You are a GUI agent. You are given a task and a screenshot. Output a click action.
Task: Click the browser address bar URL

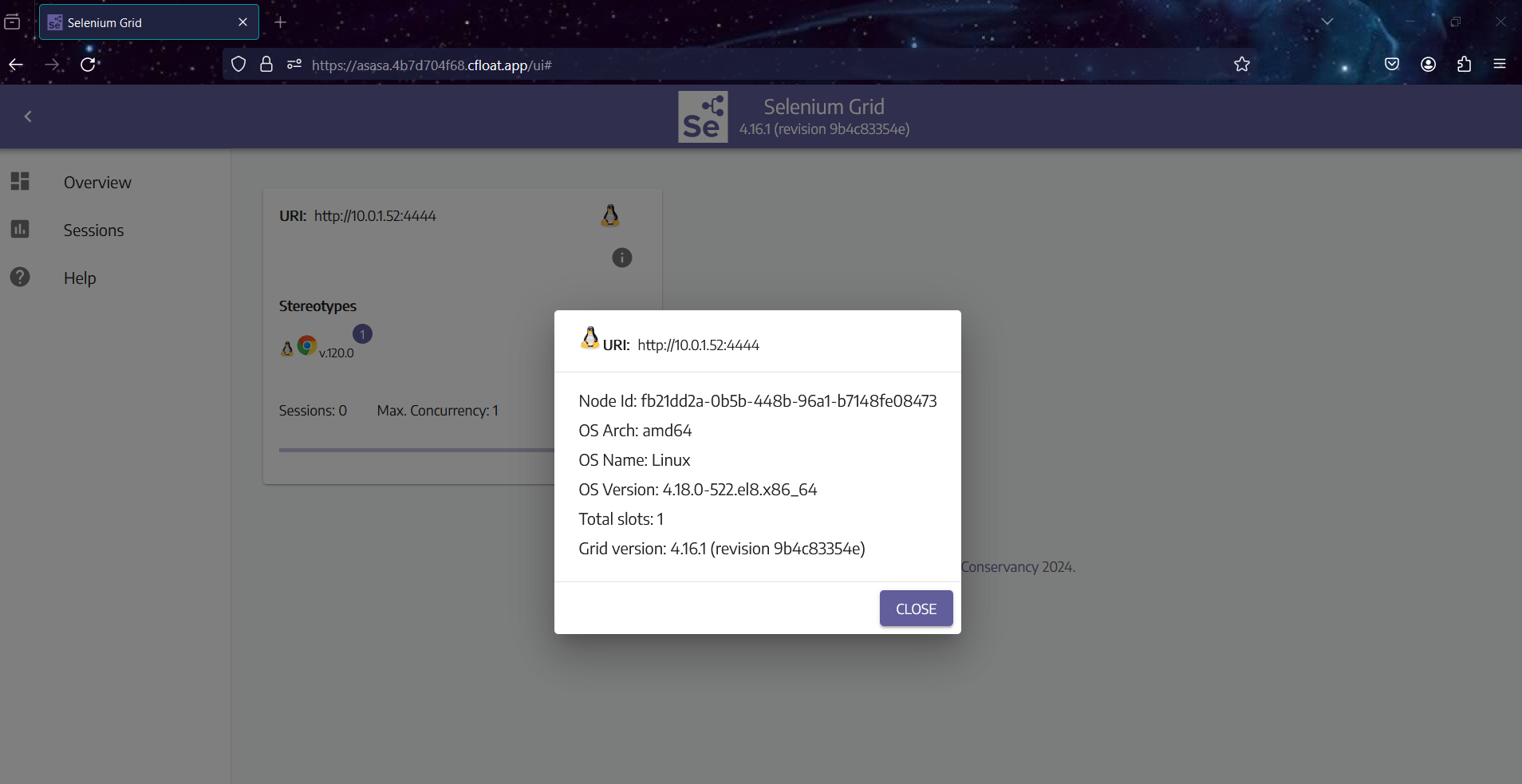(x=432, y=65)
